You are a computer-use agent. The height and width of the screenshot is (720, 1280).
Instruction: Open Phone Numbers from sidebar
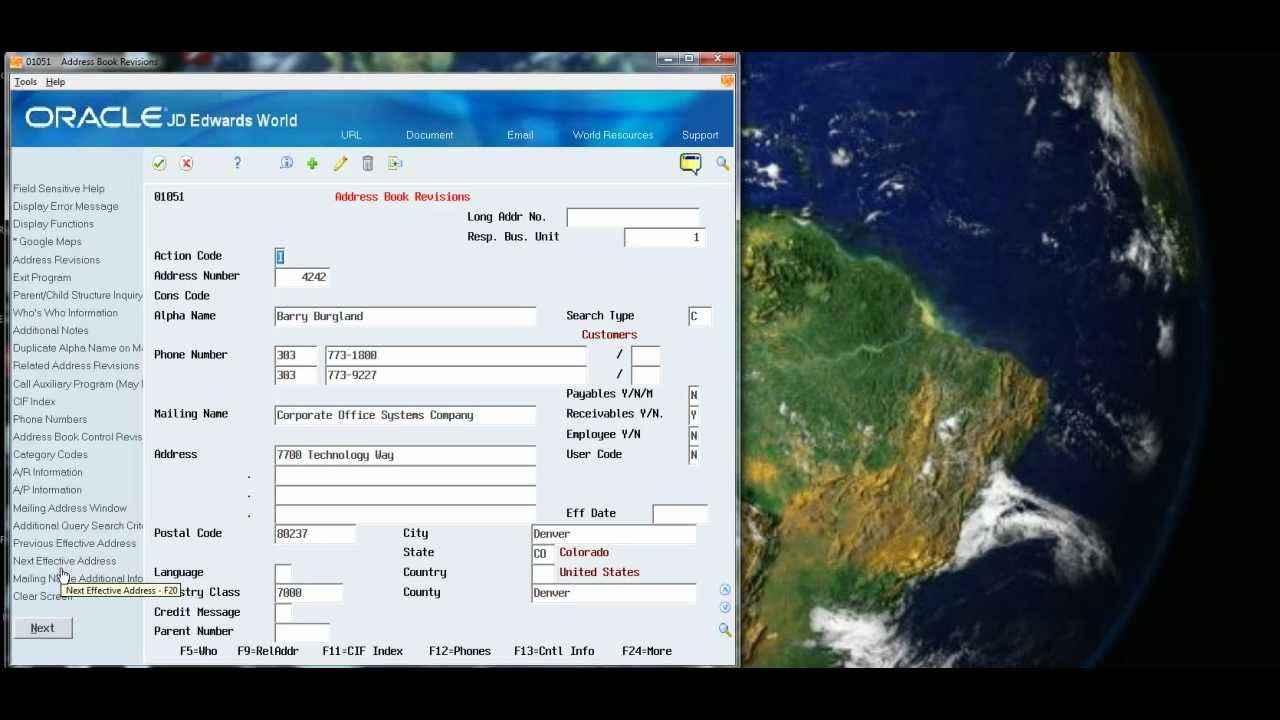click(50, 420)
